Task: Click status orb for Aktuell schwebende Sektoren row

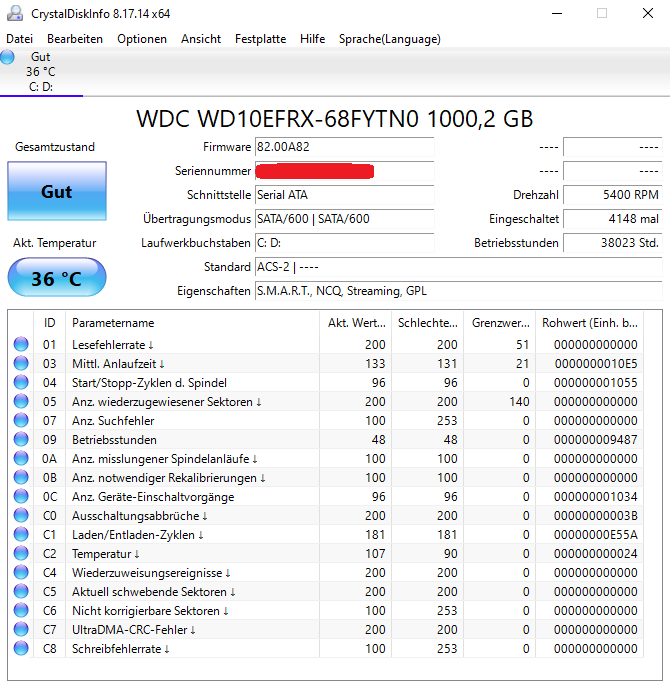Action: click(21, 591)
